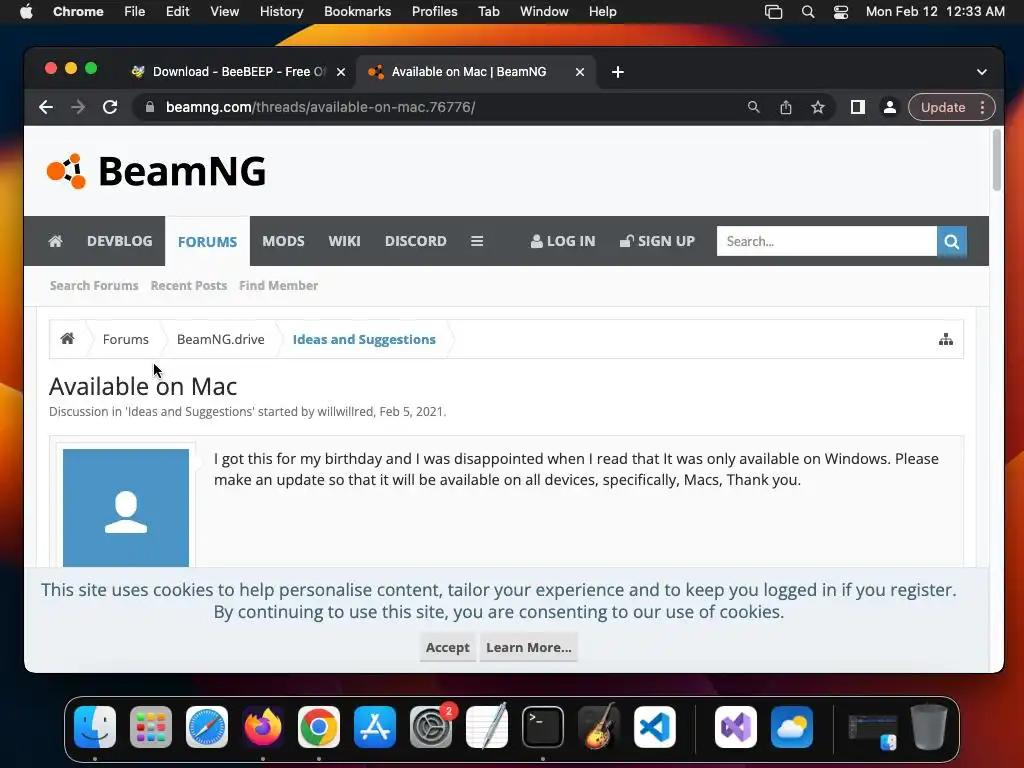The image size is (1024, 768).
Task: Go to BeamNG.drive breadcrumb
Action: (221, 340)
